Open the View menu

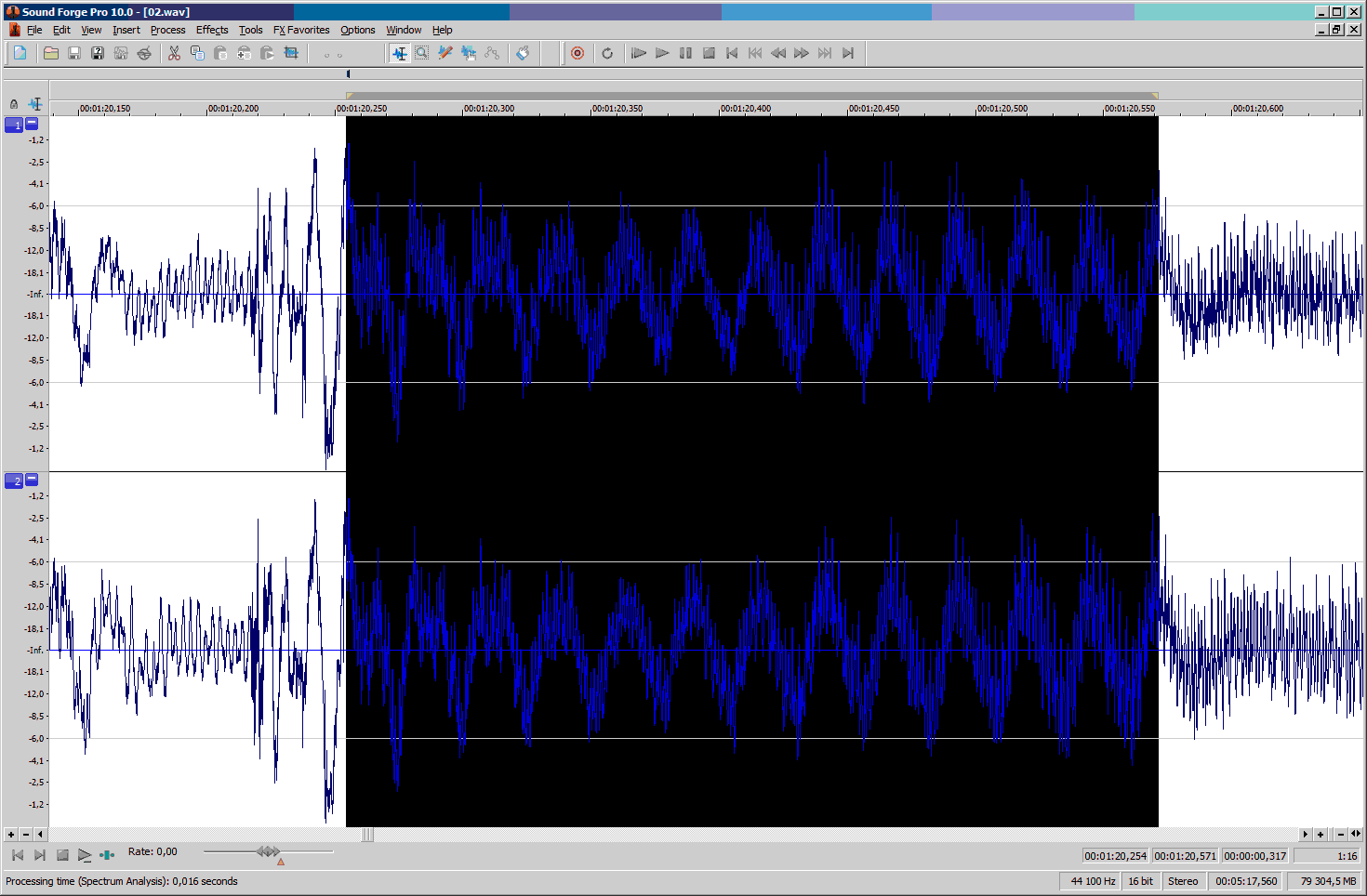click(x=91, y=30)
